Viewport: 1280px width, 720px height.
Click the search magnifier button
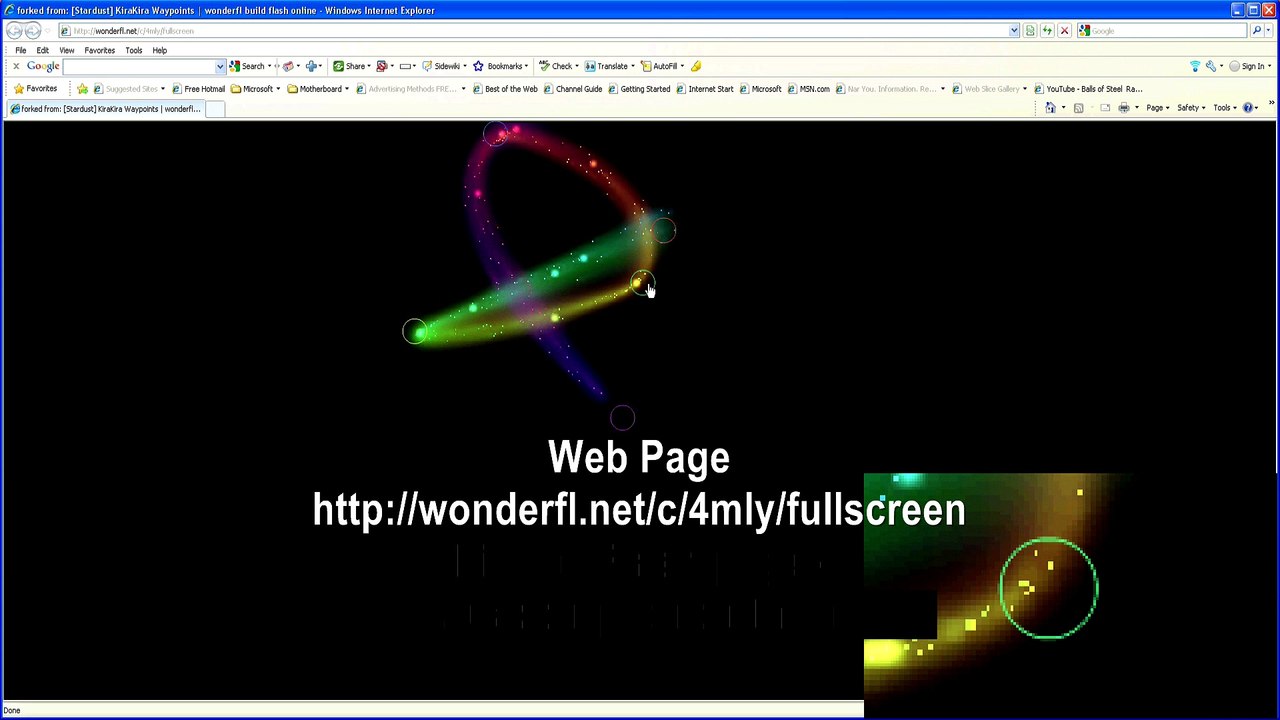click(1257, 31)
